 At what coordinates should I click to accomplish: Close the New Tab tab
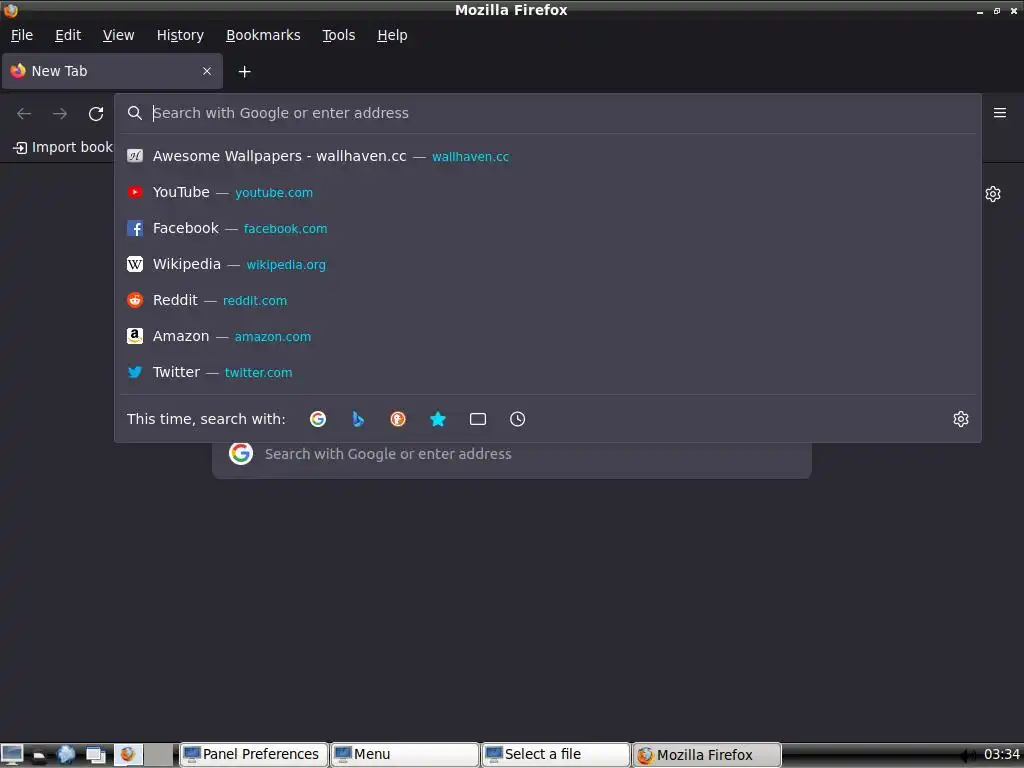(207, 71)
